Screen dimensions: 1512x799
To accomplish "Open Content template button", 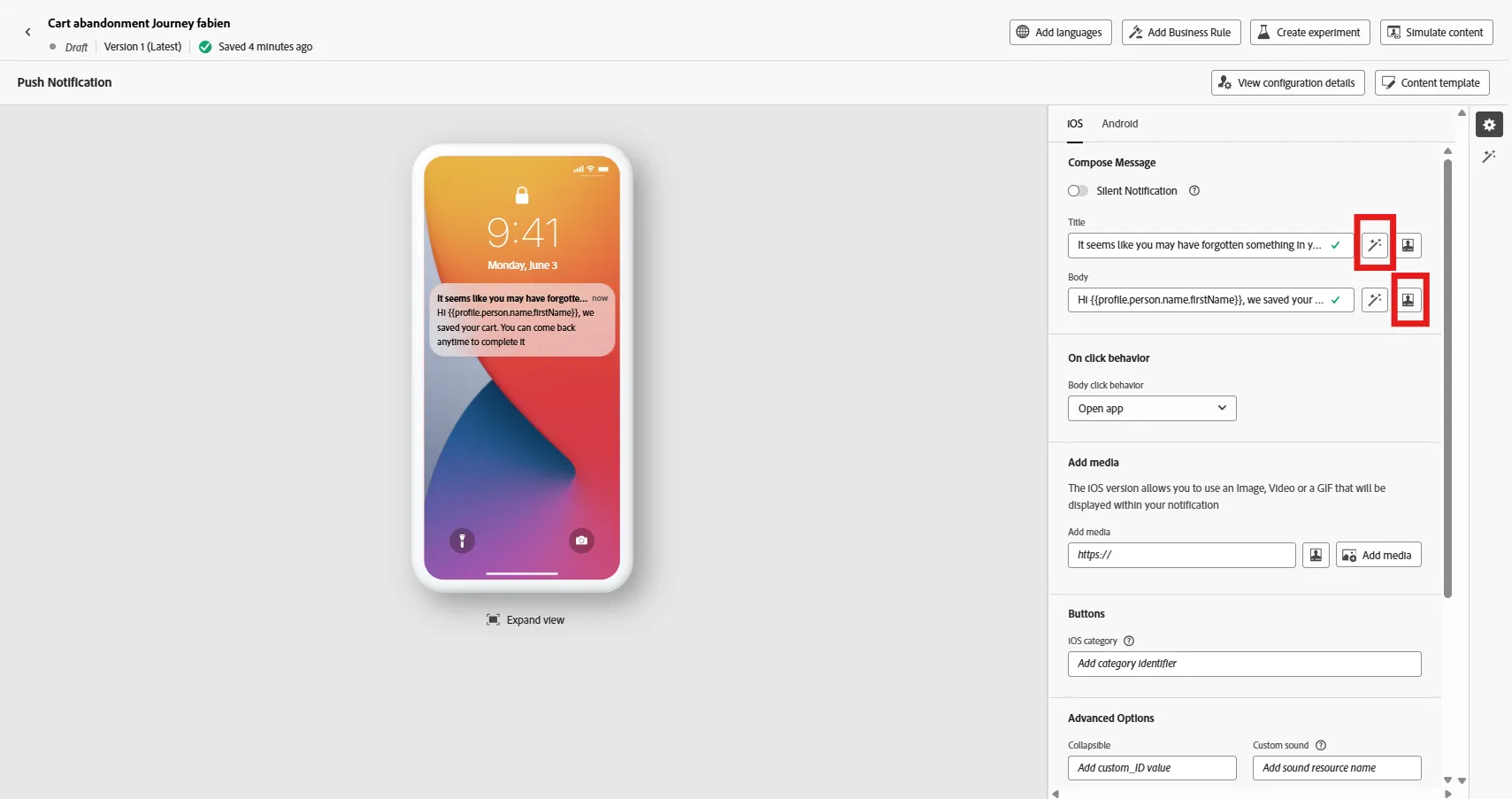I will point(1431,83).
